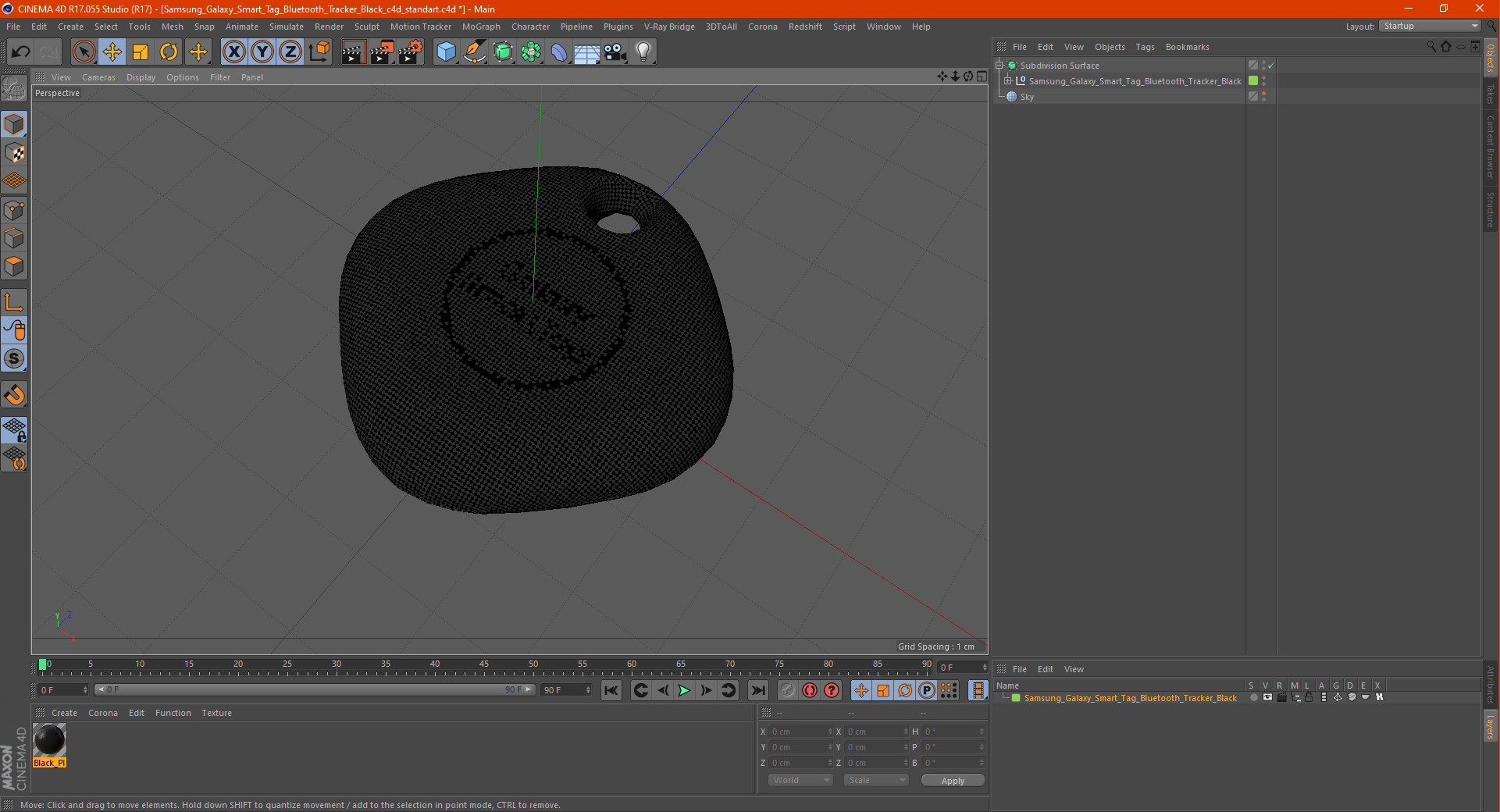Open Edit Render Settings icon

[411, 52]
